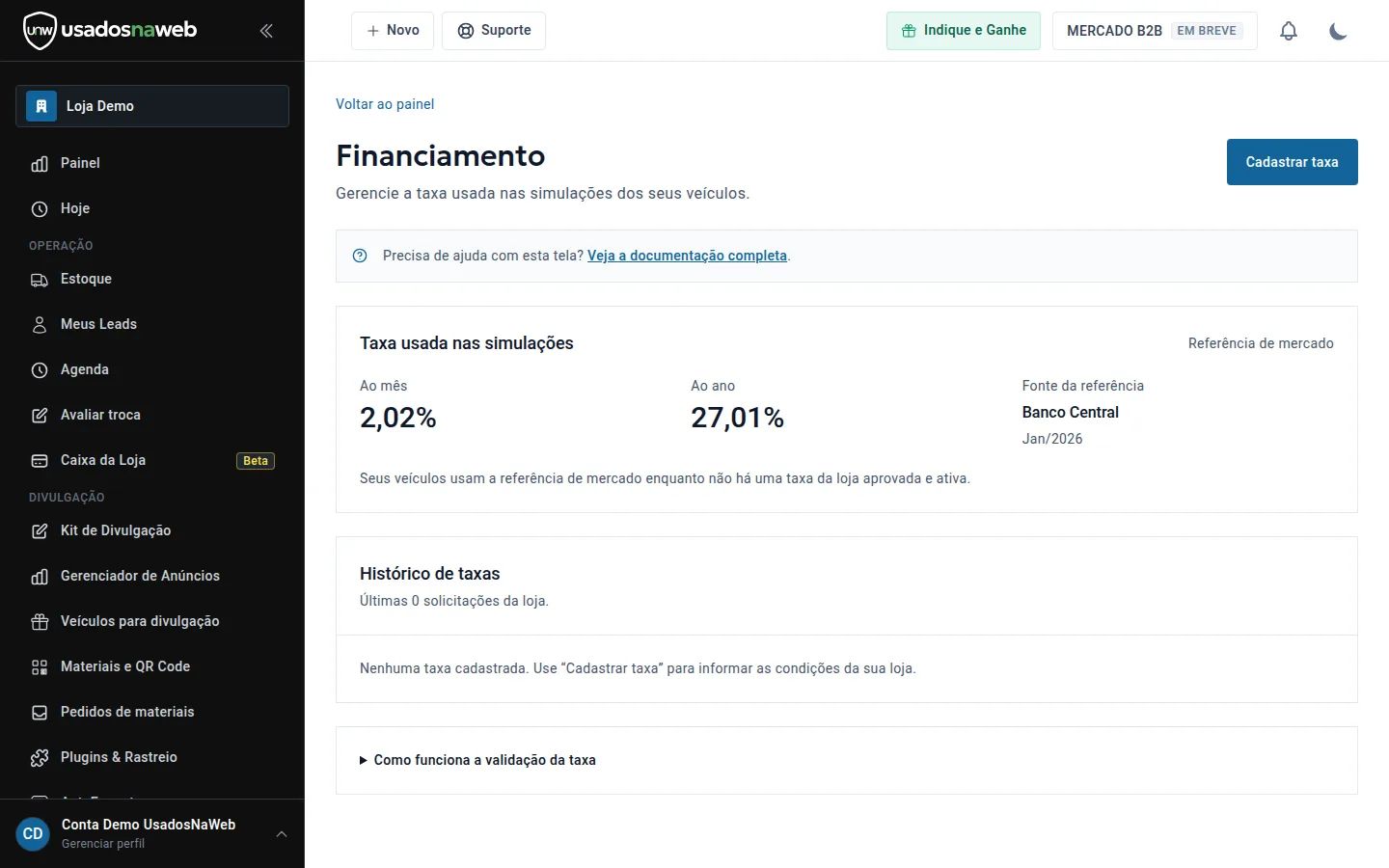This screenshot has height=868, width=1389.
Task: Click the Plugins & Rastreio puzzle icon
Action: click(x=40, y=758)
